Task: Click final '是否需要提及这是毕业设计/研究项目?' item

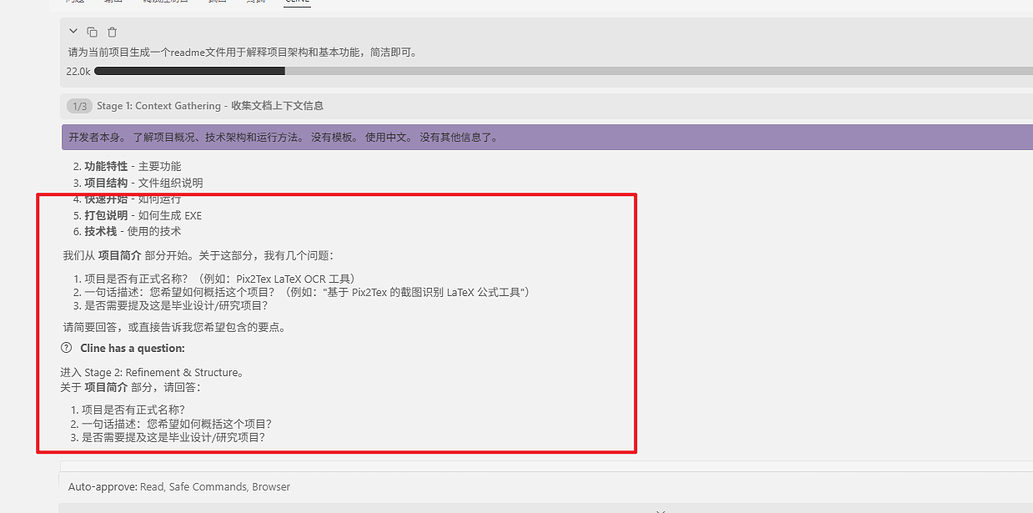Action: [x=168, y=437]
